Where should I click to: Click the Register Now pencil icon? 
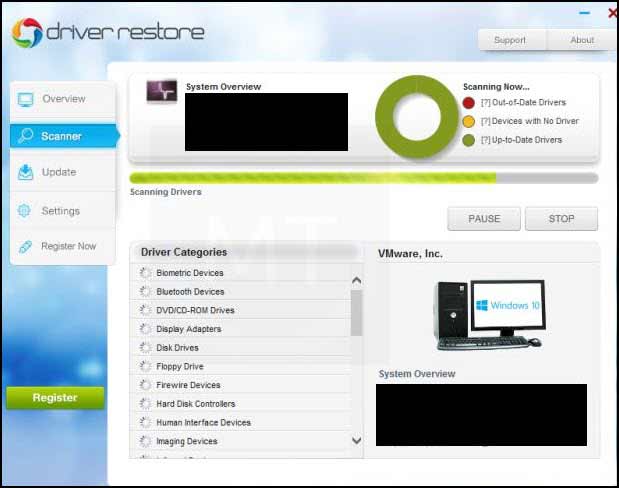coord(25,247)
